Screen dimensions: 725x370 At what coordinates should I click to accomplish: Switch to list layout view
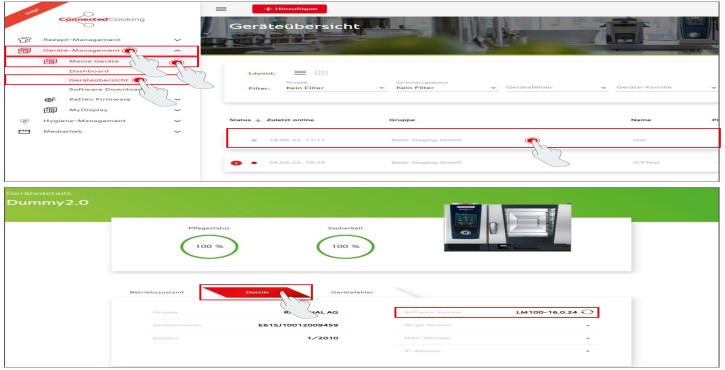click(300, 73)
